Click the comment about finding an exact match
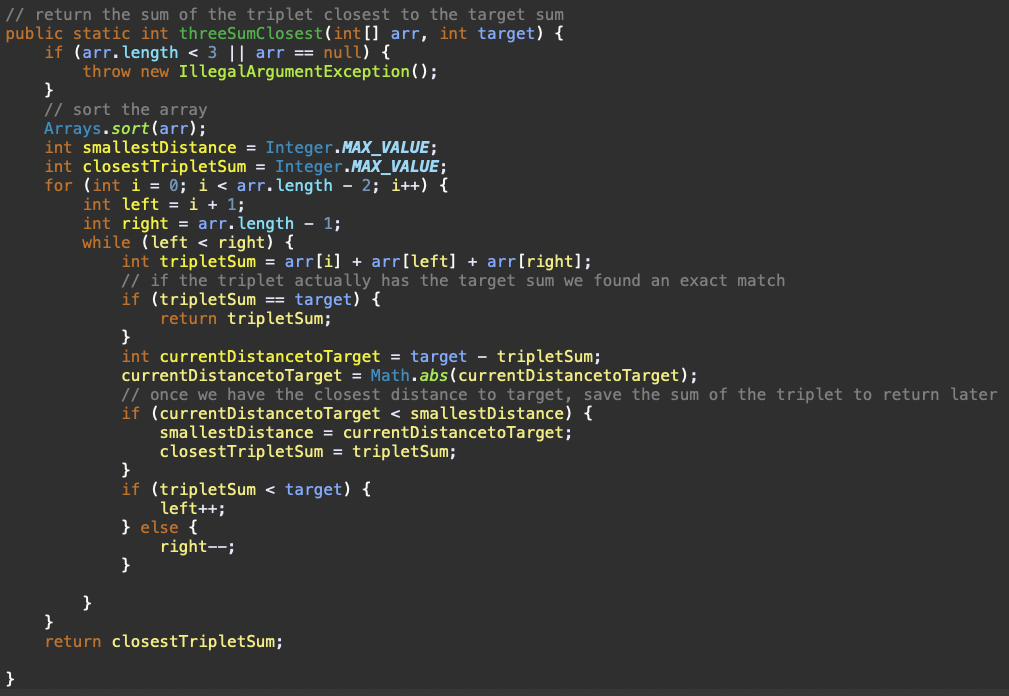The height and width of the screenshot is (696, 1009). point(453,280)
